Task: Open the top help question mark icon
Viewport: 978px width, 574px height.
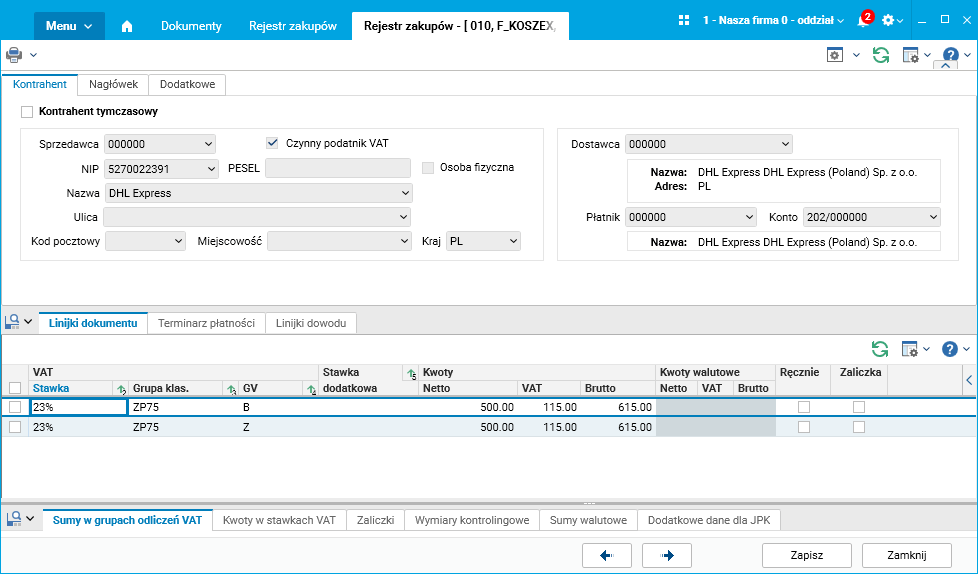Action: pos(951,55)
